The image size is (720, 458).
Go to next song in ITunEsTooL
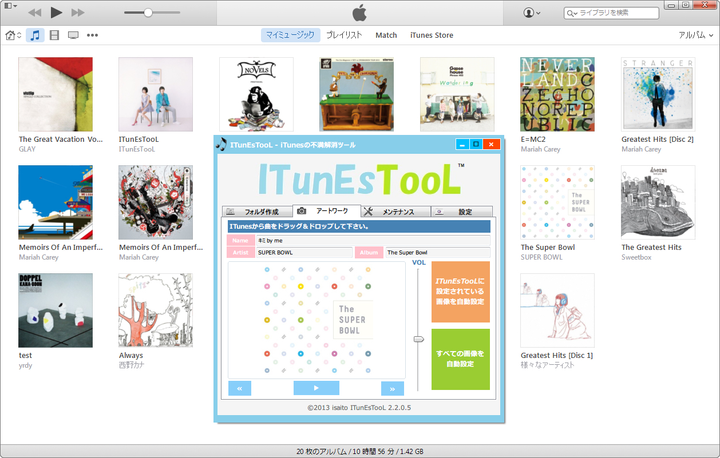pos(393,389)
